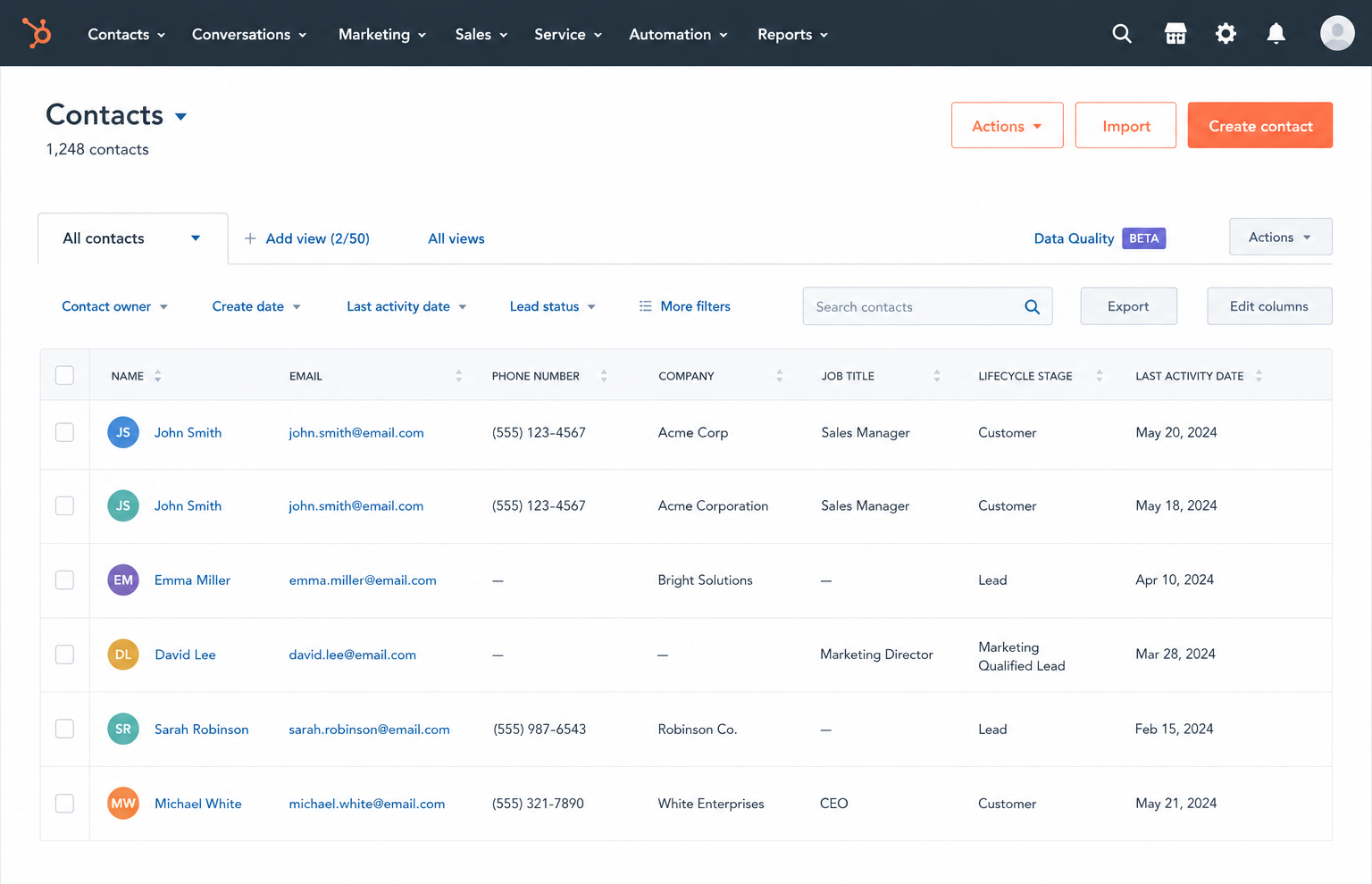Open the Service menu

(x=568, y=34)
